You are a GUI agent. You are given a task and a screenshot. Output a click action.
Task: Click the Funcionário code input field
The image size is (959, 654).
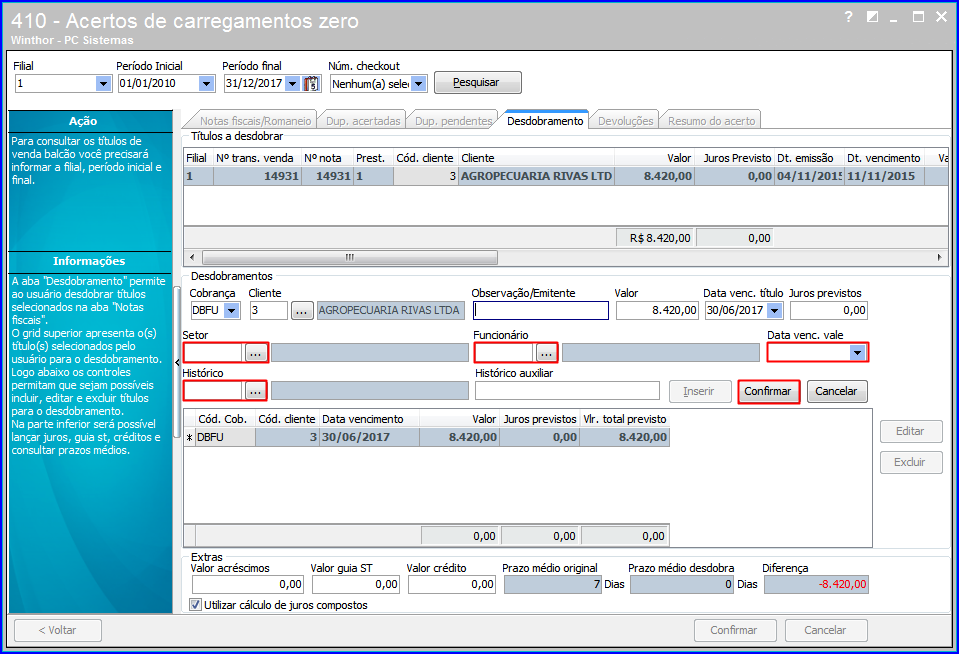(x=505, y=353)
